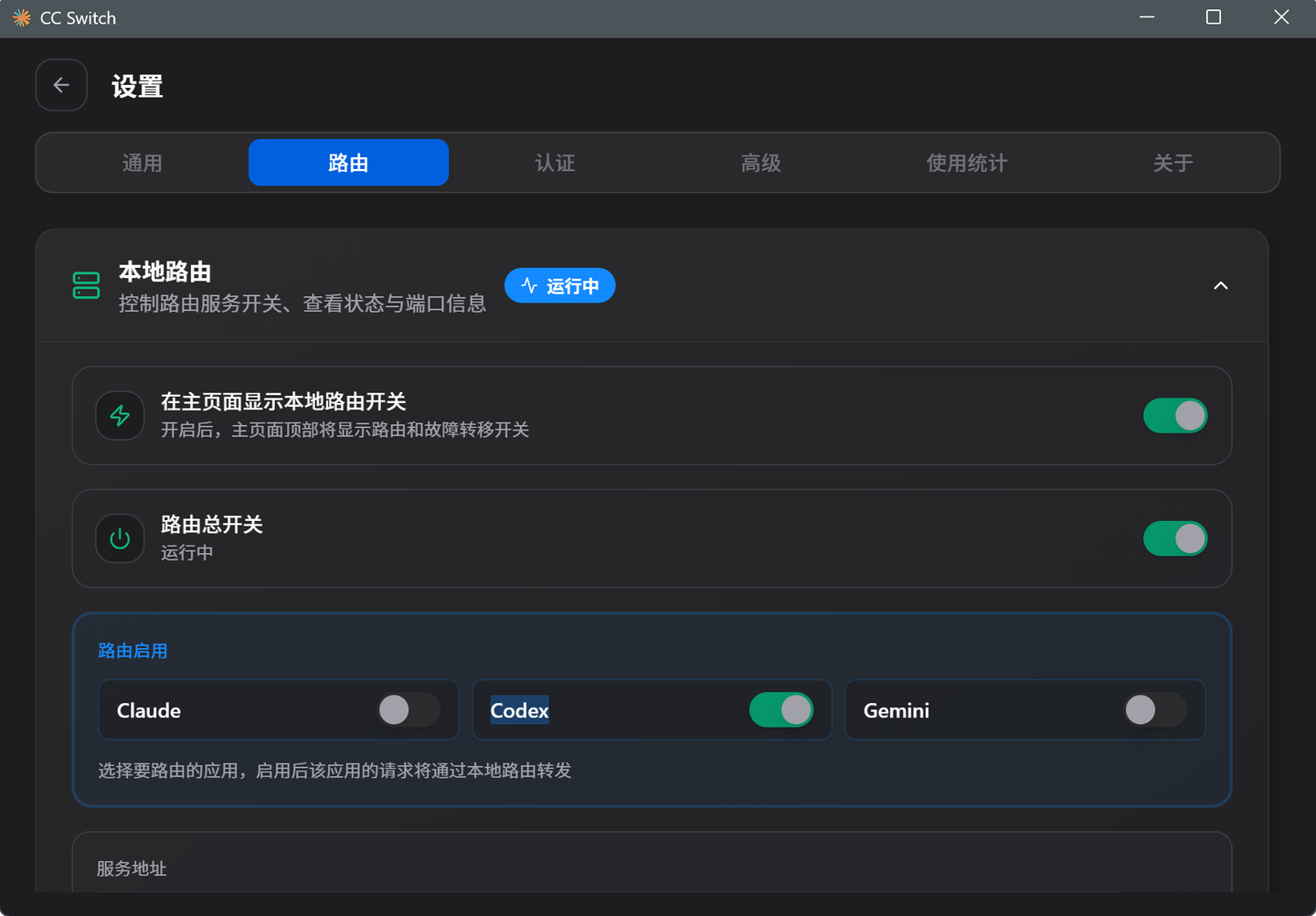Disable the Codex routing toggle
This screenshot has height=916, width=1316.
[x=781, y=710]
